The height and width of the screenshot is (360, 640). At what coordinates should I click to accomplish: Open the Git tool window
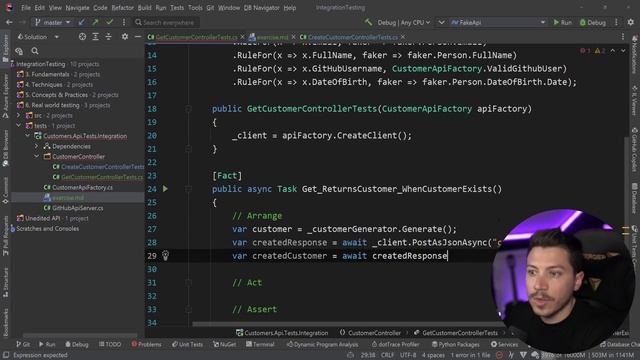(23, 344)
